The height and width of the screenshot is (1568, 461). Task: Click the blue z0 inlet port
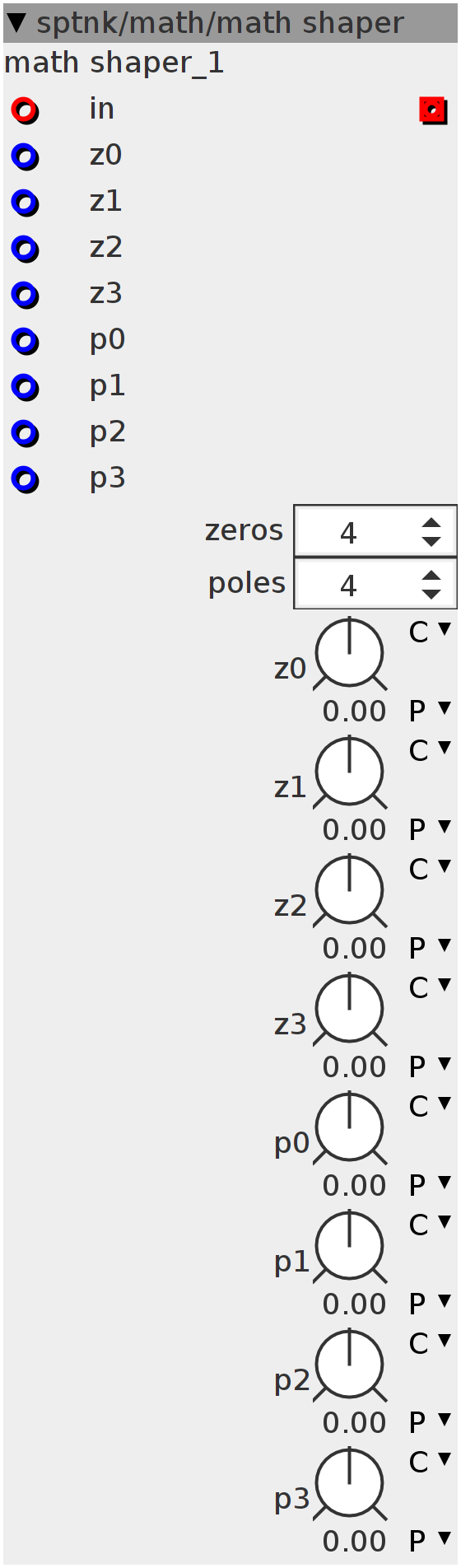click(x=25, y=156)
